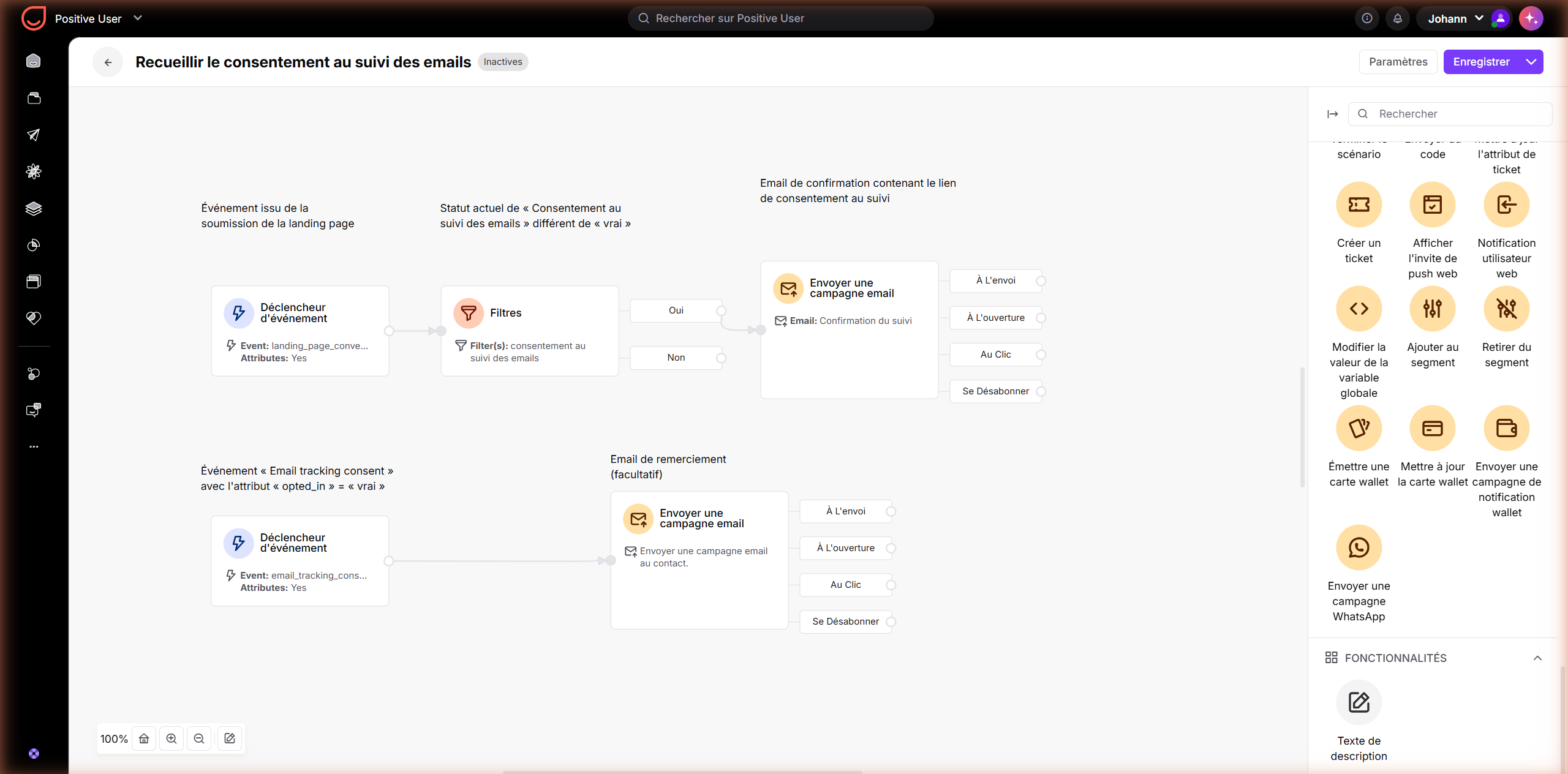The height and width of the screenshot is (774, 1568).
Task: Open the Confirmation du suivi email node
Action: coord(850,330)
